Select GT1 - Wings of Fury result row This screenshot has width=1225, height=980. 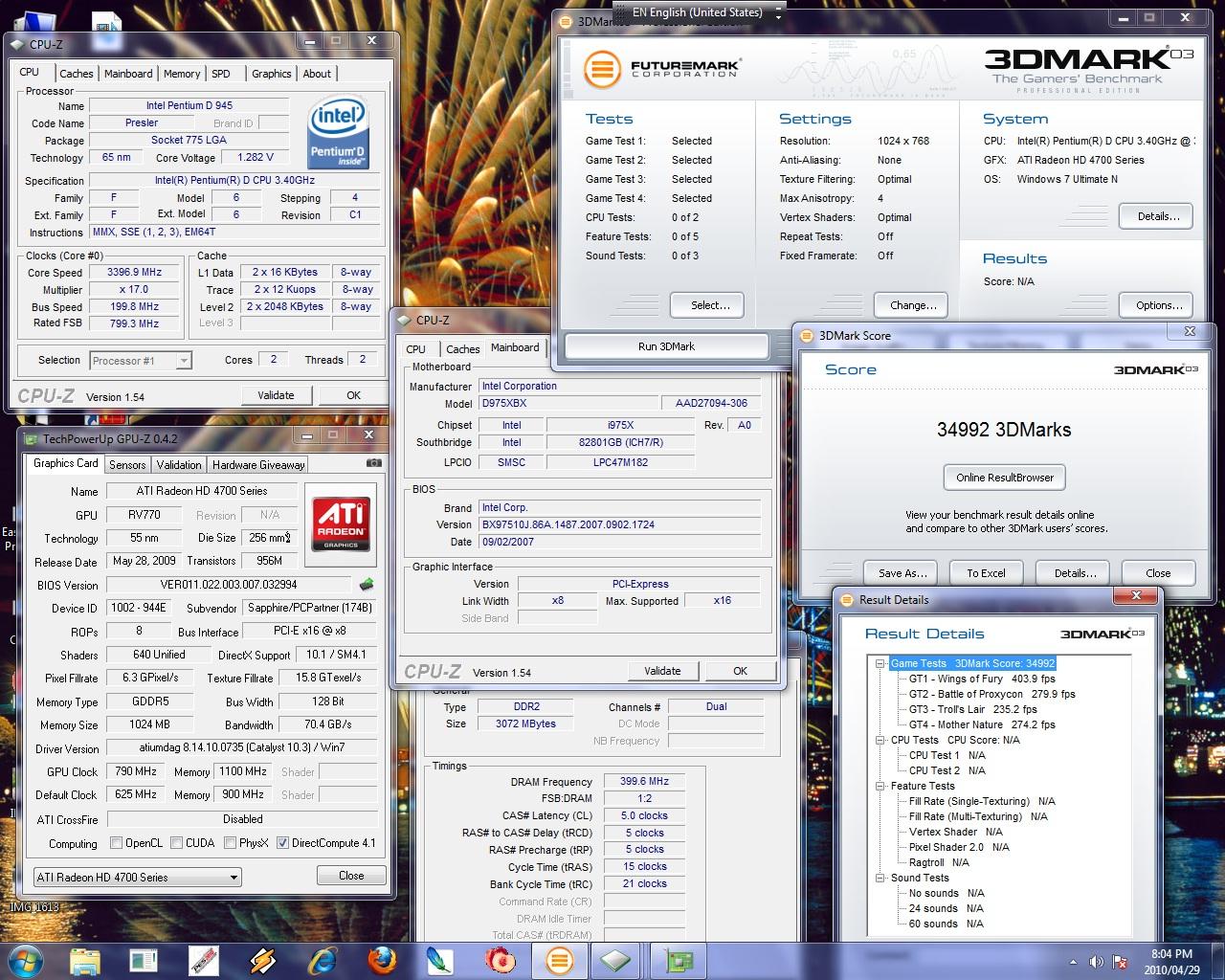[x=982, y=679]
